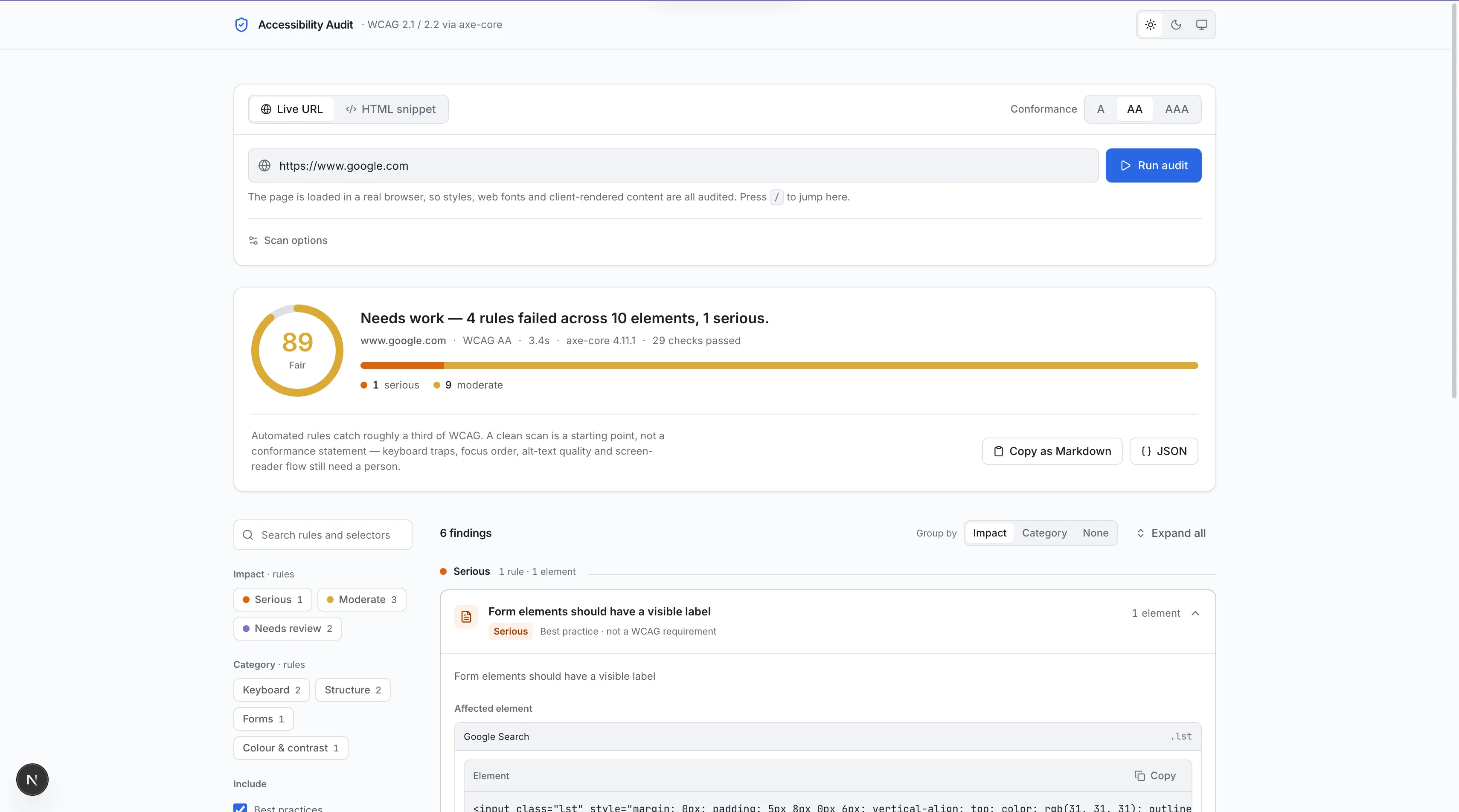Switch to the Live URL tab
Screen dimensions: 1459x812
coord(292,109)
